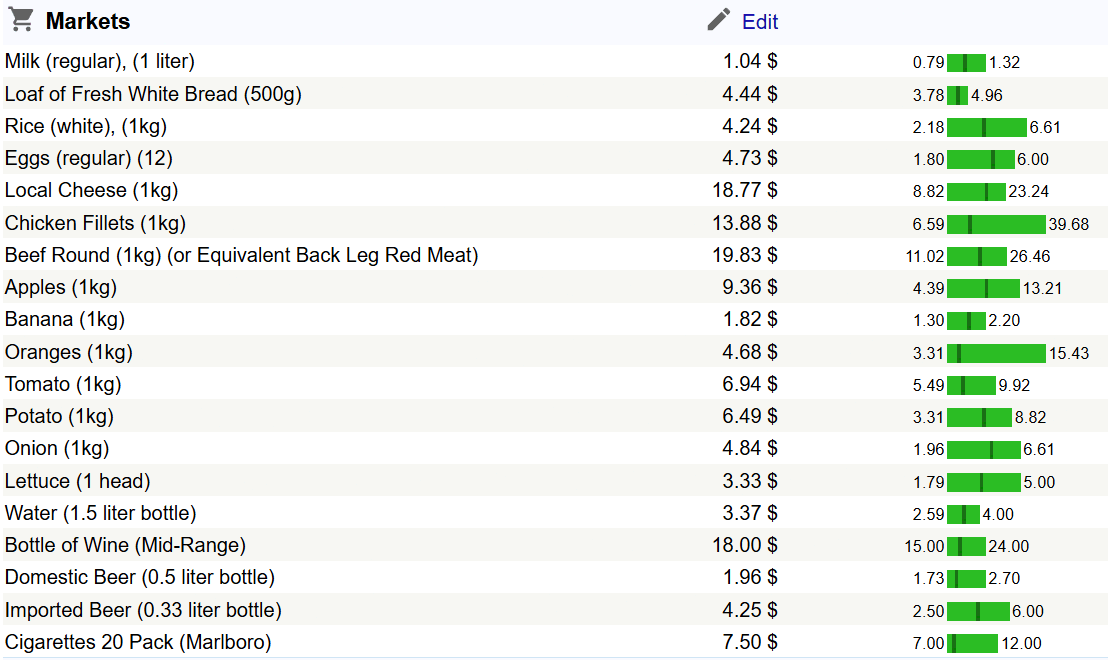Select the Domestic Beer row label
1108x660 pixels.
[140, 577]
